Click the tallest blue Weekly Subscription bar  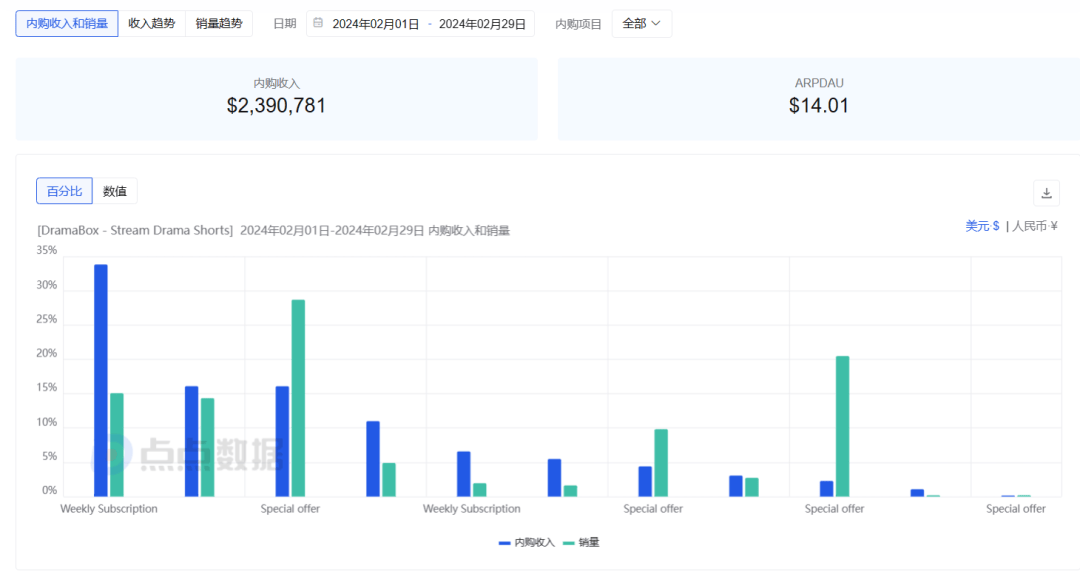tap(100, 380)
